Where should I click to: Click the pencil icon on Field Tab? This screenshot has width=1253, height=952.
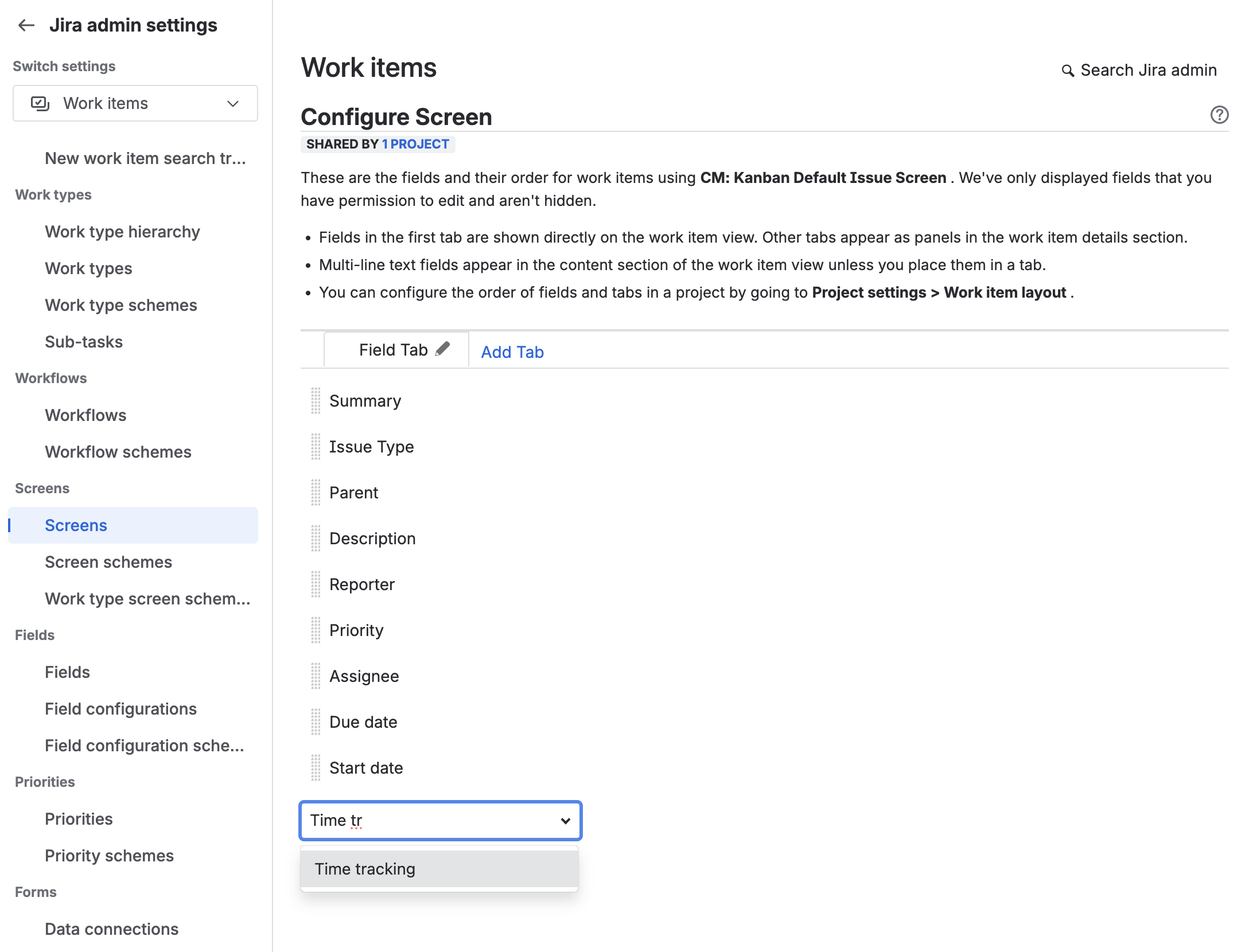pos(442,349)
